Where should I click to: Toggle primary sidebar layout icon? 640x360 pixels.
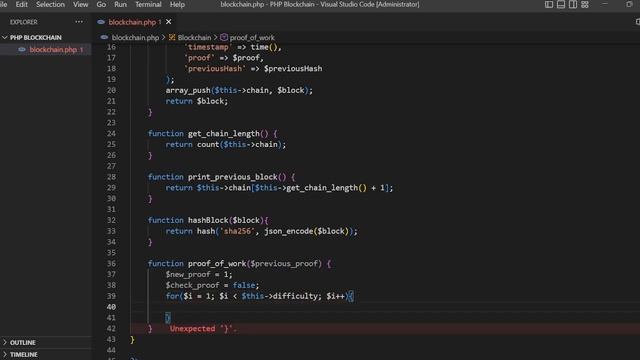(549, 4)
